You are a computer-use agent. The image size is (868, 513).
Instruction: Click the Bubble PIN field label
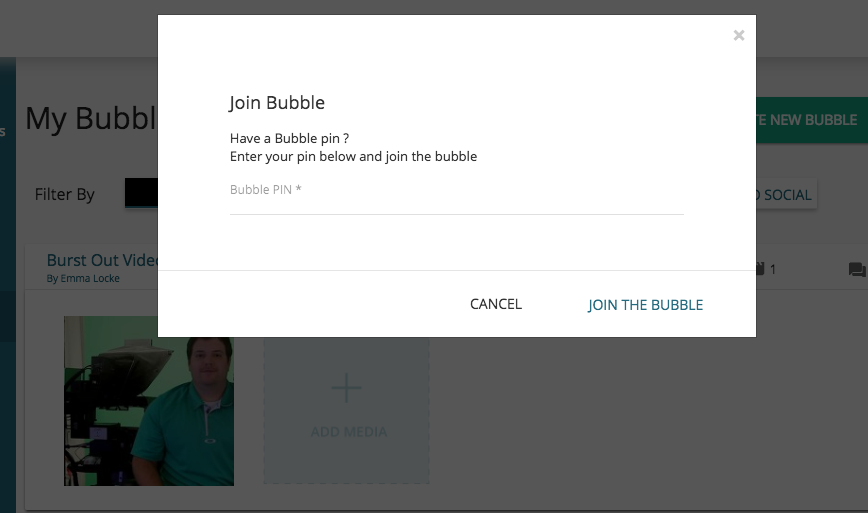(x=265, y=189)
